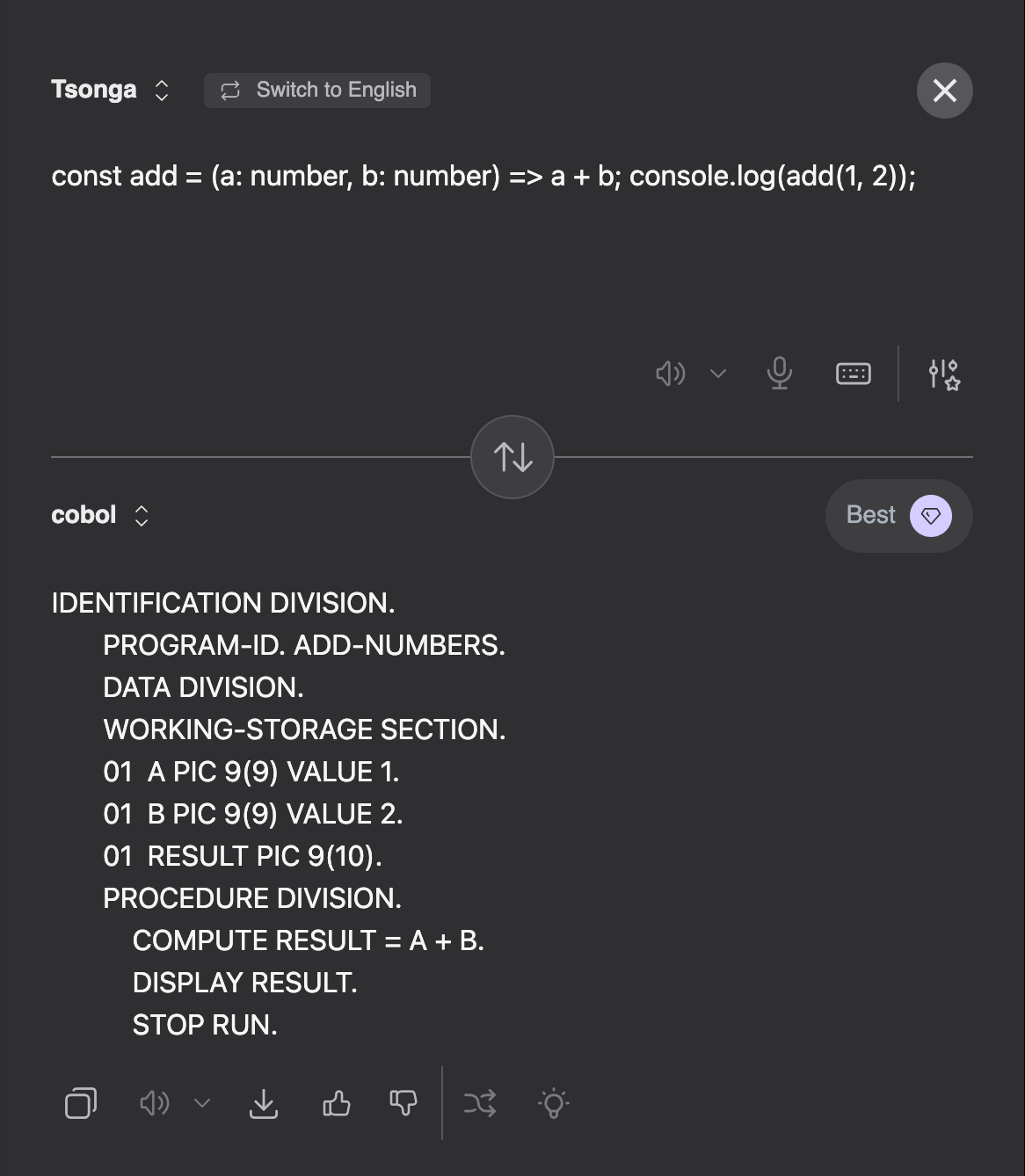The height and width of the screenshot is (1176, 1025).
Task: Open translation settings sliders icon
Action: tap(944, 374)
